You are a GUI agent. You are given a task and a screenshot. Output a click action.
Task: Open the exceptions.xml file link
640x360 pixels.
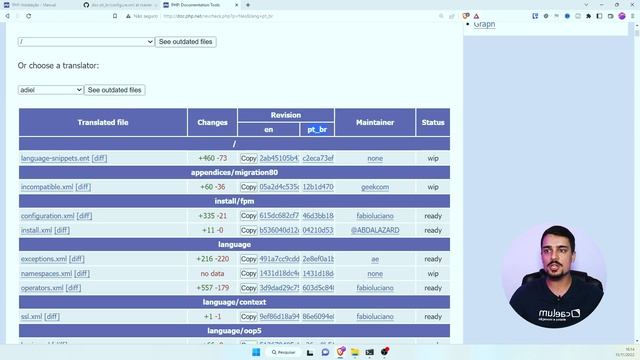[x=44, y=259]
